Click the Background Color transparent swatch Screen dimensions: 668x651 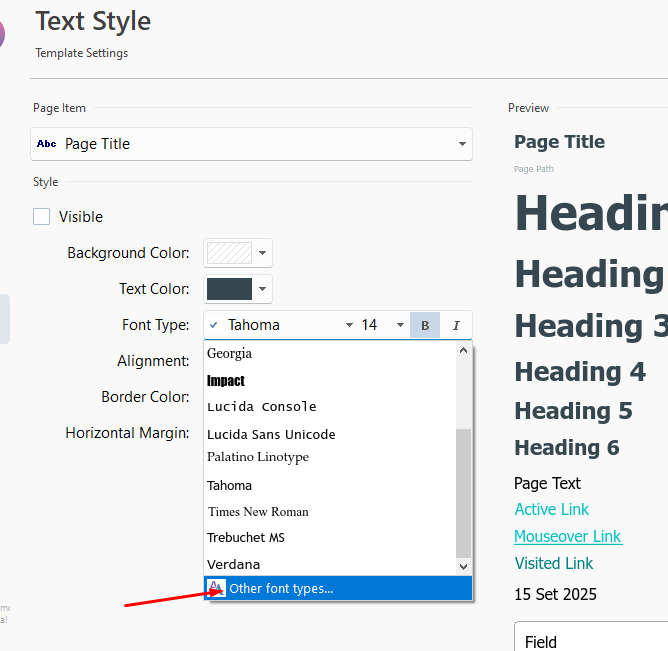click(x=229, y=253)
